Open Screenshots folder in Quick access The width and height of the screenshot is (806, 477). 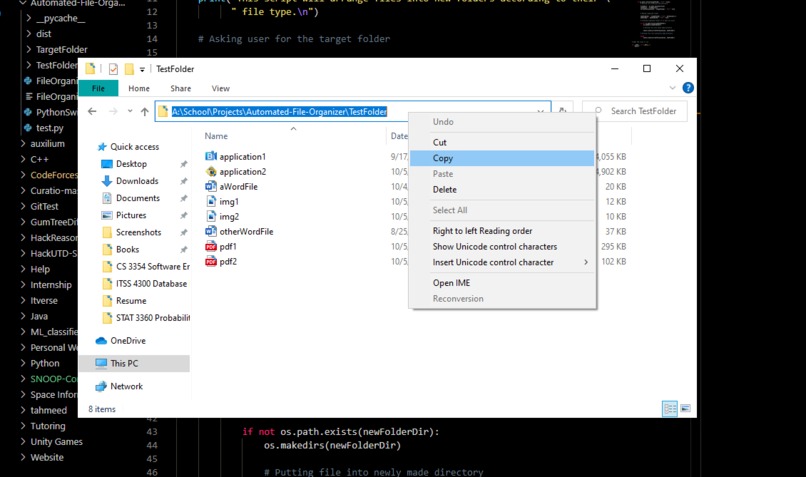[x=132, y=232]
